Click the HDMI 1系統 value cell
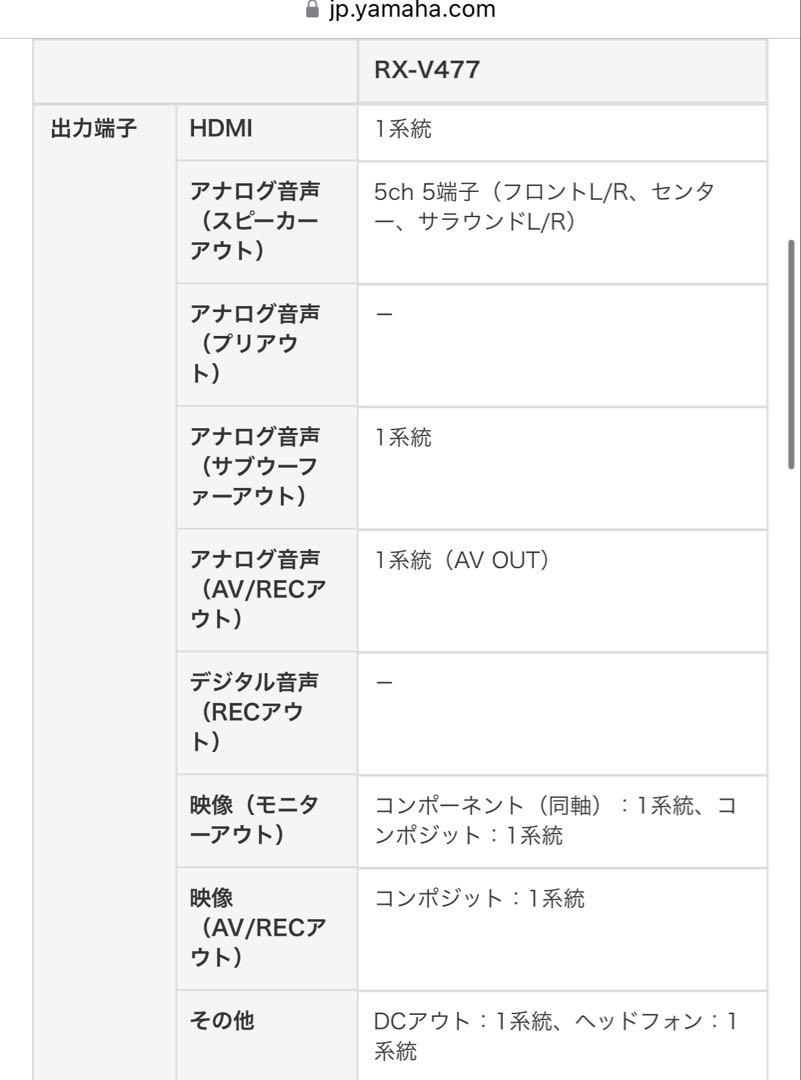801x1080 pixels. point(562,133)
